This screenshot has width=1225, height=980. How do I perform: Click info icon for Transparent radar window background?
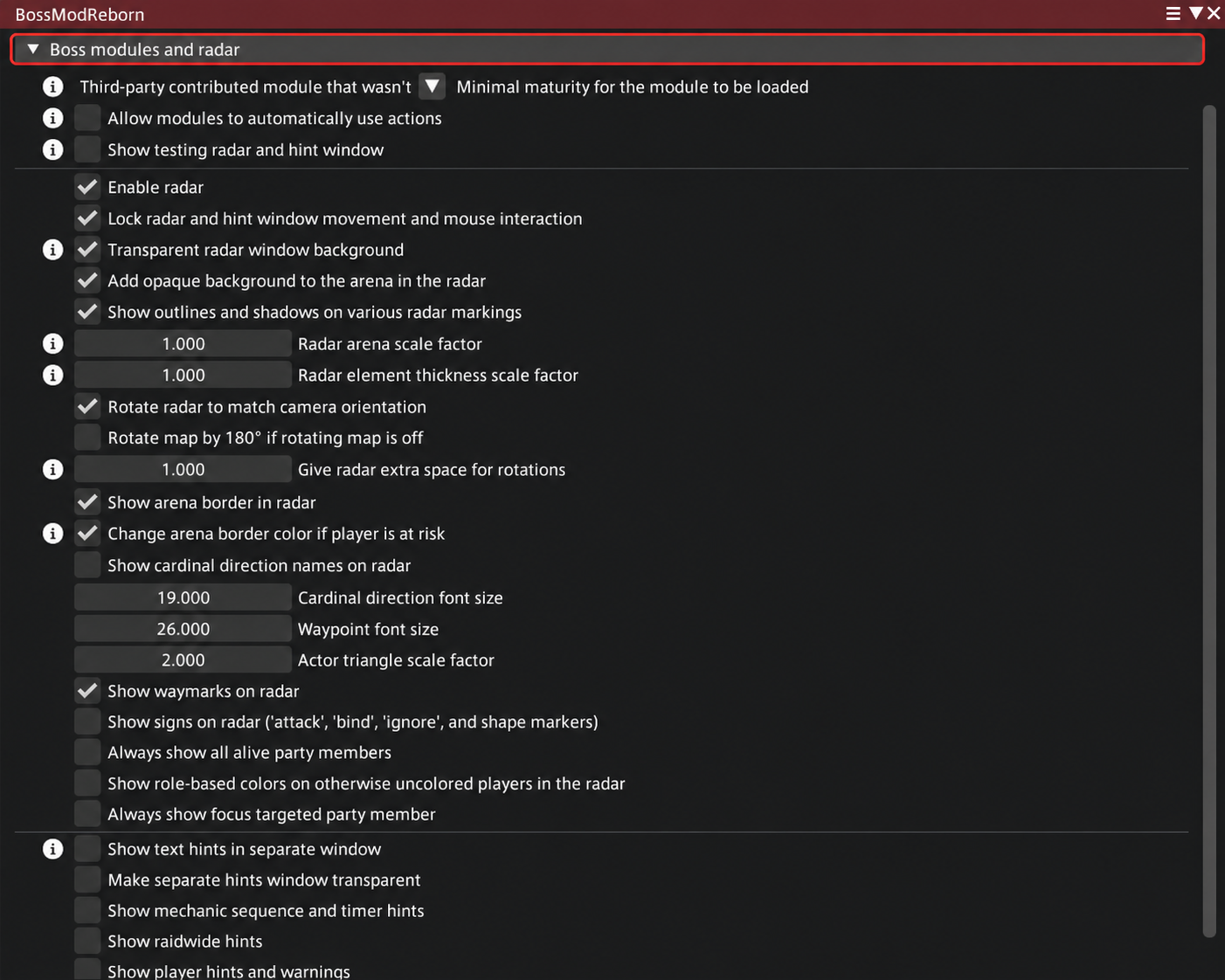pos(53,250)
